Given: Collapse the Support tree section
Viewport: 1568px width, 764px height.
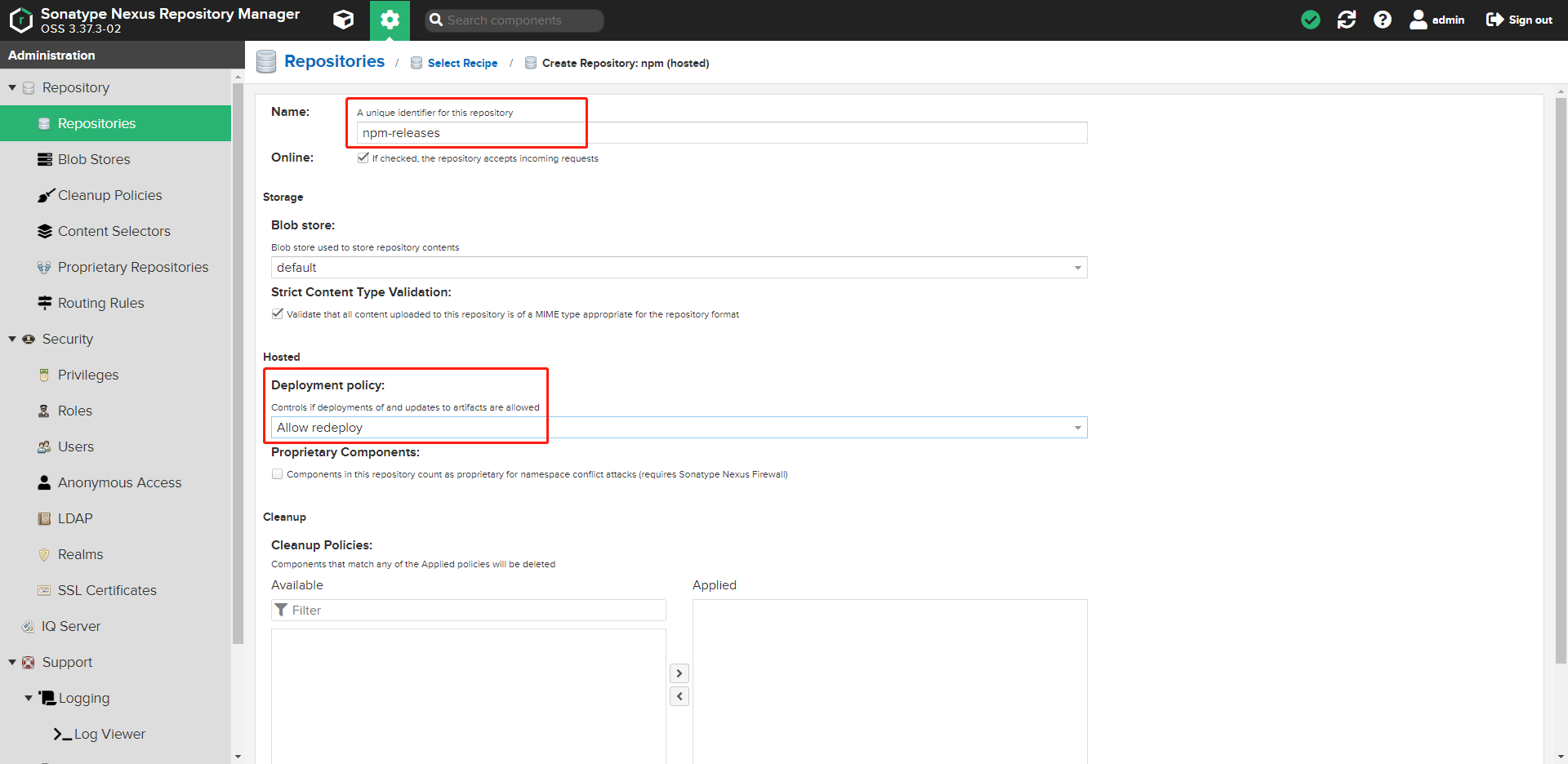Looking at the screenshot, I should pos(12,662).
